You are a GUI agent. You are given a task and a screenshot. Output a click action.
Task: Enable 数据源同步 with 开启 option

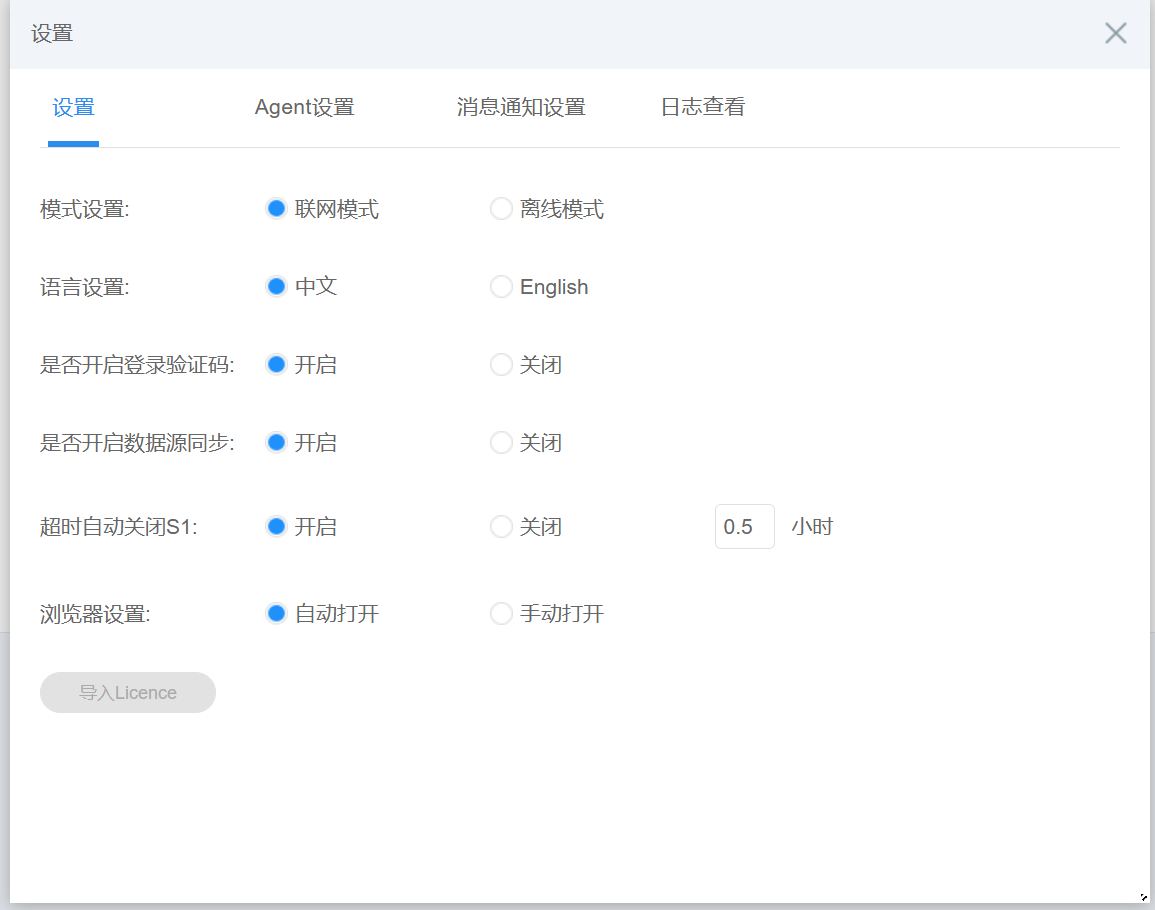(x=277, y=443)
